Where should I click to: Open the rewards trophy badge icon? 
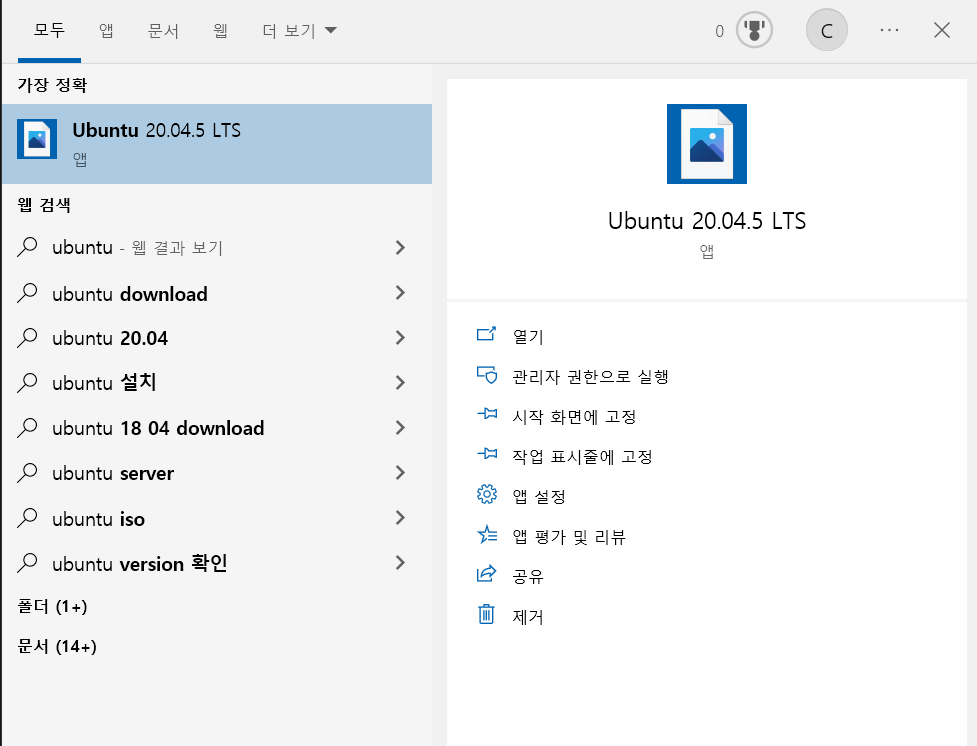(x=754, y=30)
